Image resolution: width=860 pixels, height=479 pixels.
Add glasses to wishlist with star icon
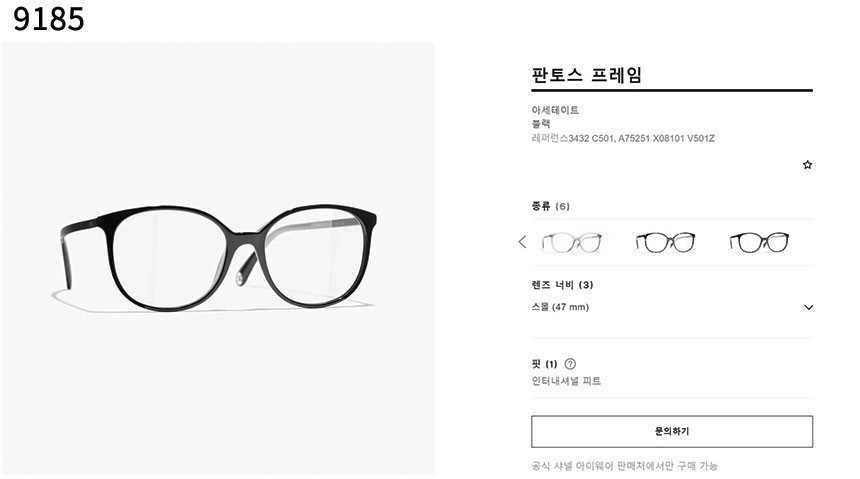807,165
